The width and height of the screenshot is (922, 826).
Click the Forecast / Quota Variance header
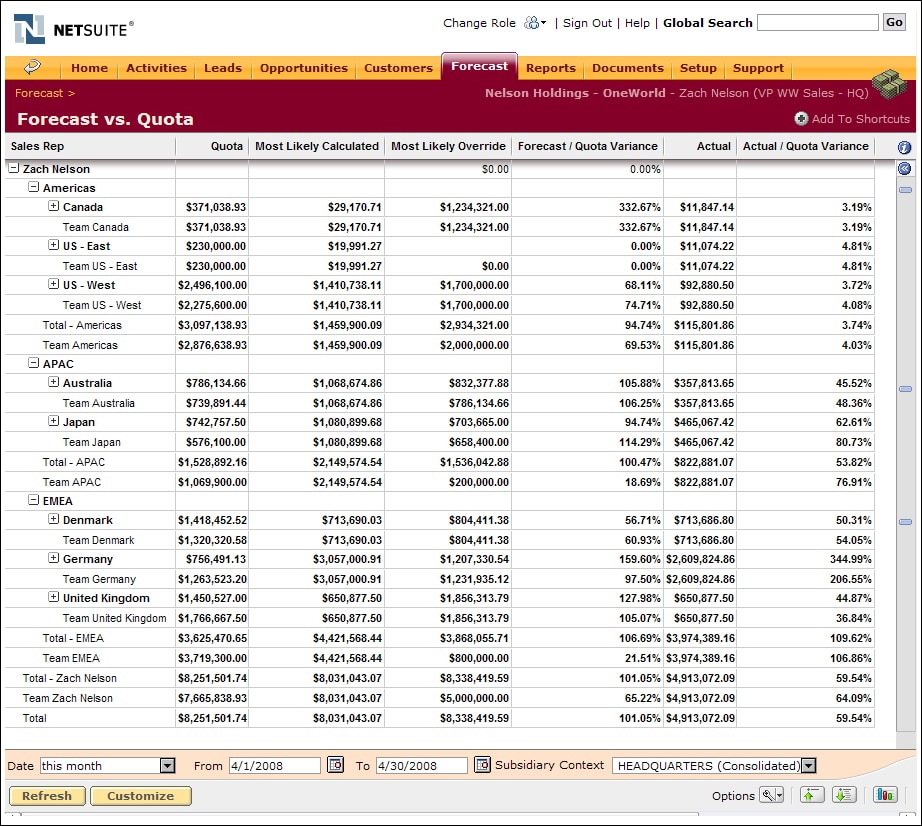[587, 146]
